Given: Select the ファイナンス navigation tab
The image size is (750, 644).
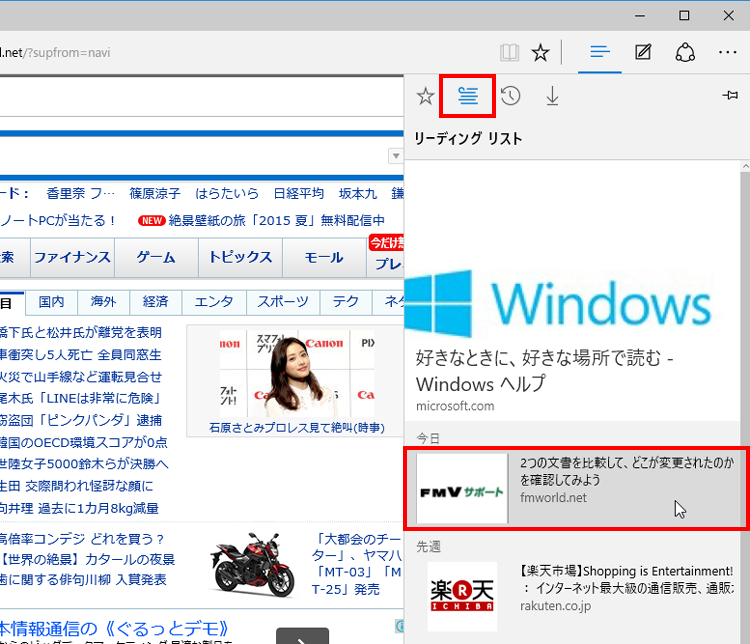Looking at the screenshot, I should pyautogui.click(x=72, y=257).
